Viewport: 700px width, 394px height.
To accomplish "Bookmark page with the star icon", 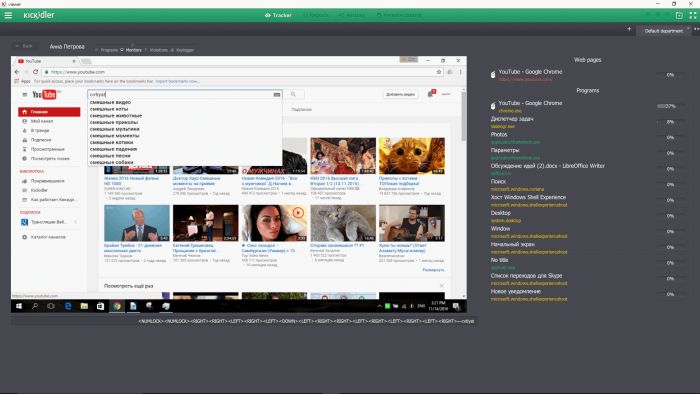I will (x=439, y=72).
